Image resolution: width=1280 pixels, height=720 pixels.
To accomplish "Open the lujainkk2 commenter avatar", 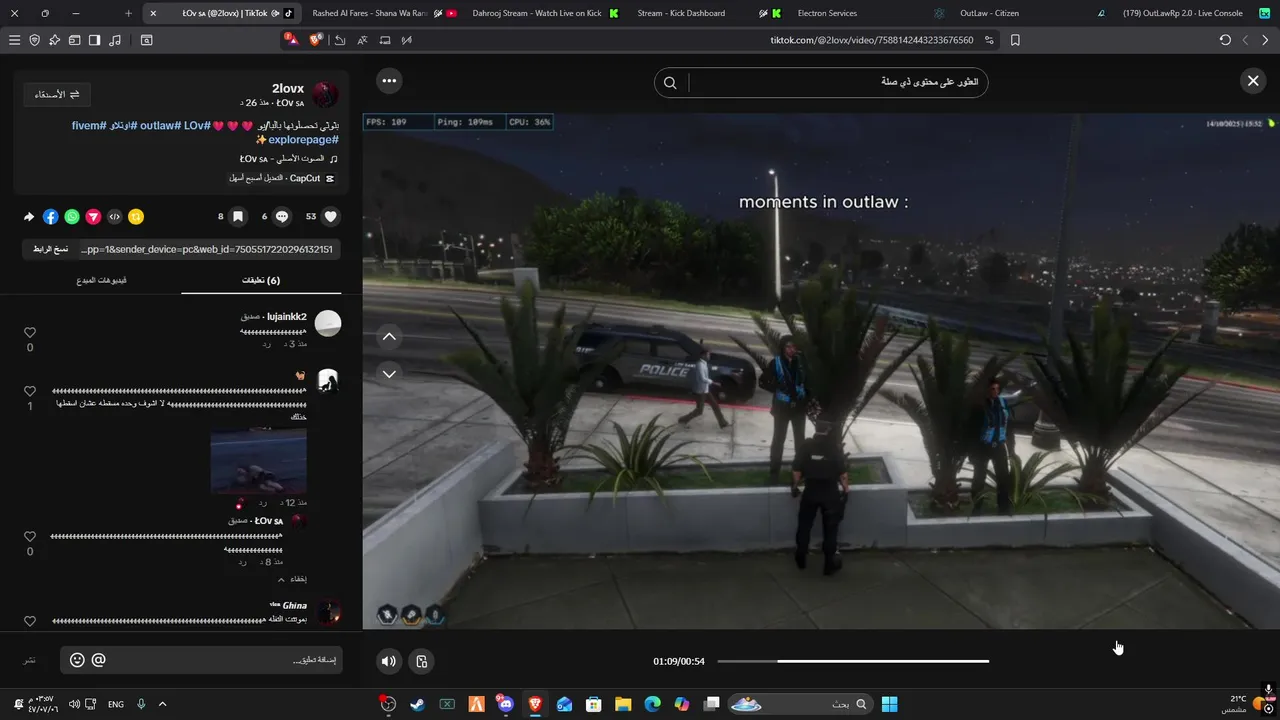I will coord(328,323).
